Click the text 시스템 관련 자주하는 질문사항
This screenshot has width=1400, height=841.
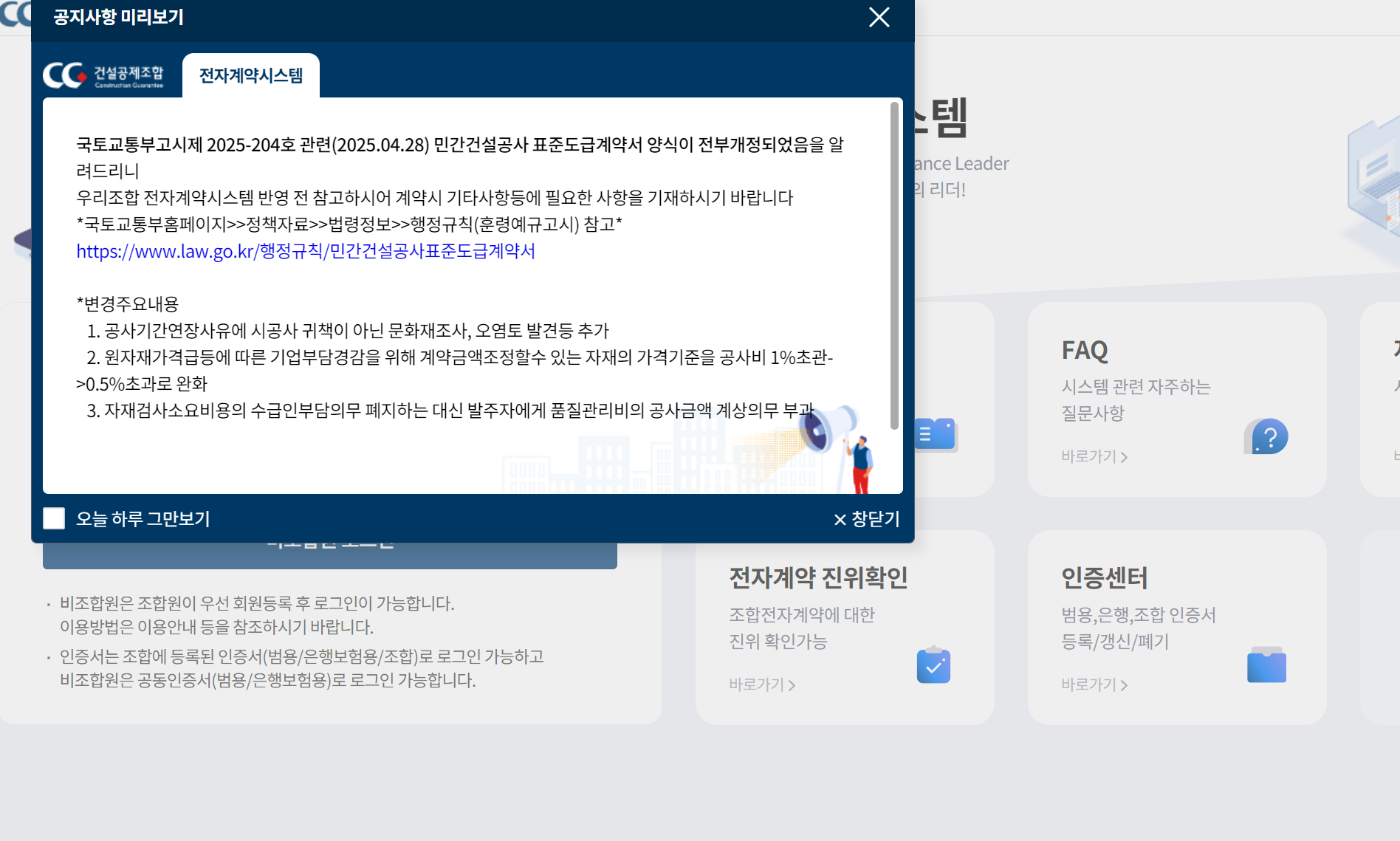pos(1136,399)
